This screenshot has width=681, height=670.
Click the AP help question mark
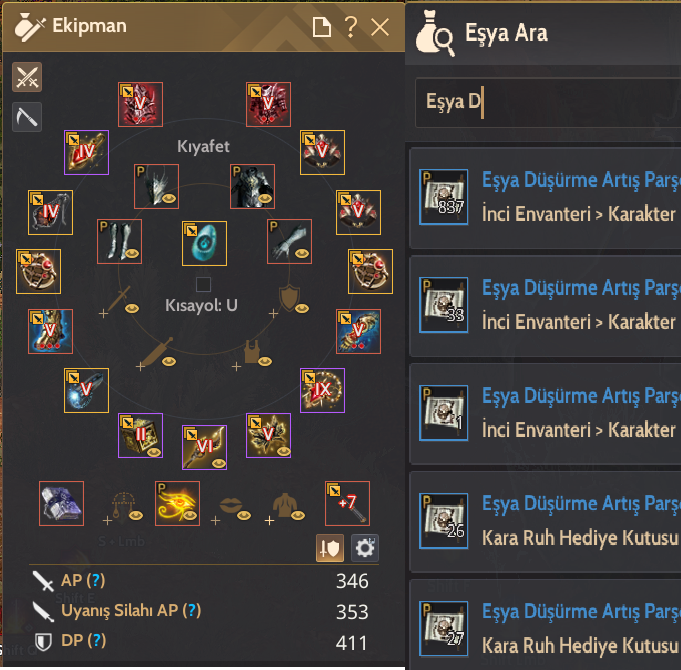[x=96, y=580]
